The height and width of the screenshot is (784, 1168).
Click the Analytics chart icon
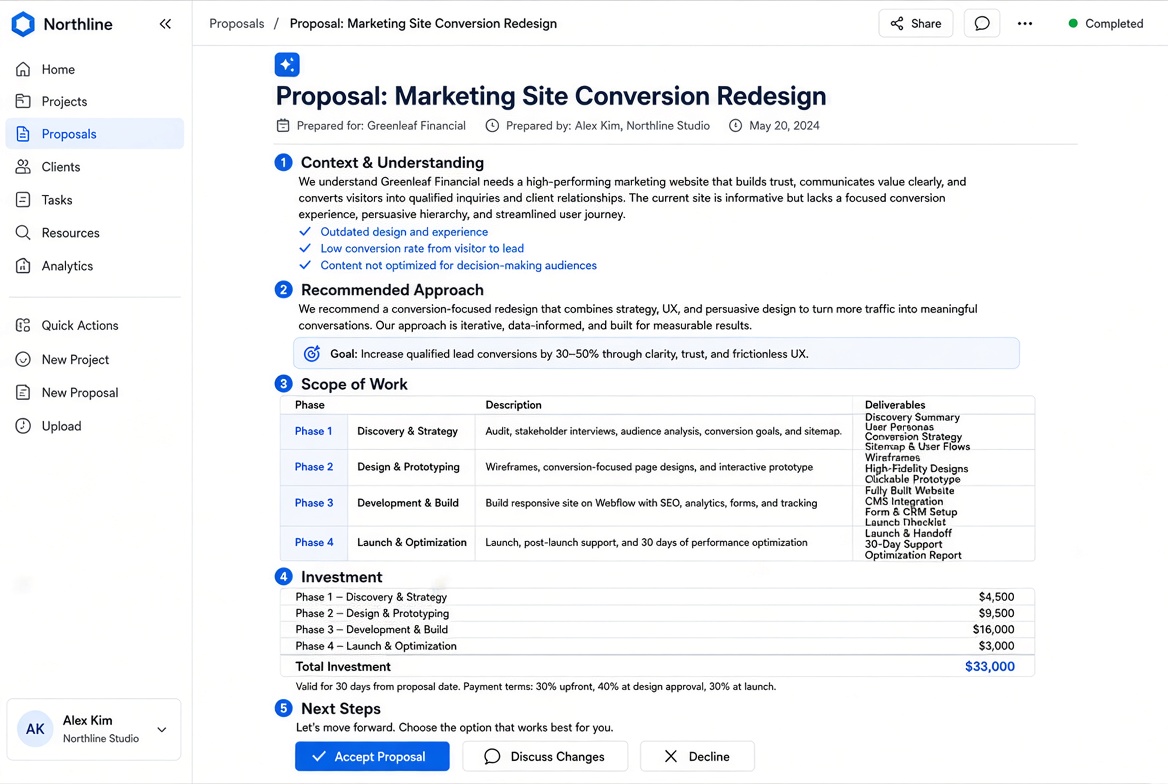[23, 265]
